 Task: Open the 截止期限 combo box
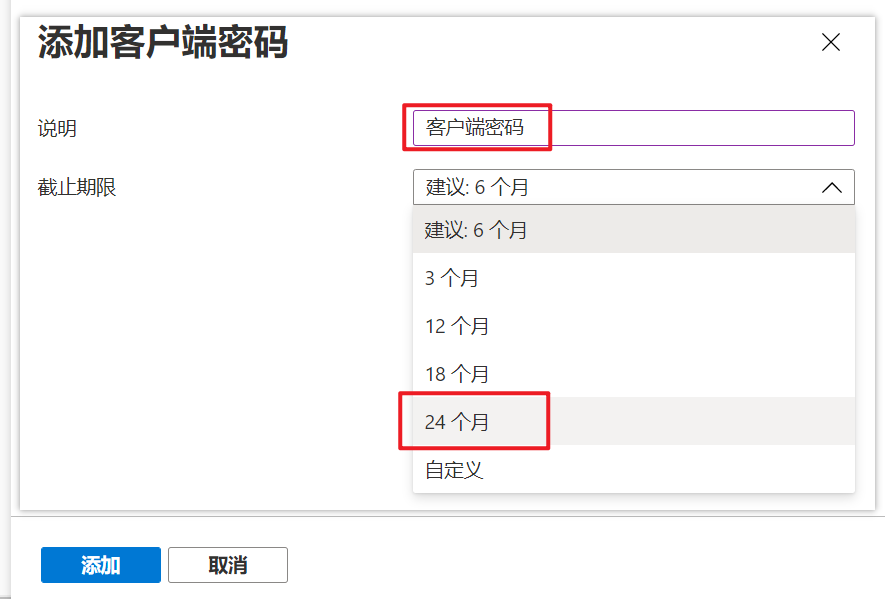click(635, 187)
